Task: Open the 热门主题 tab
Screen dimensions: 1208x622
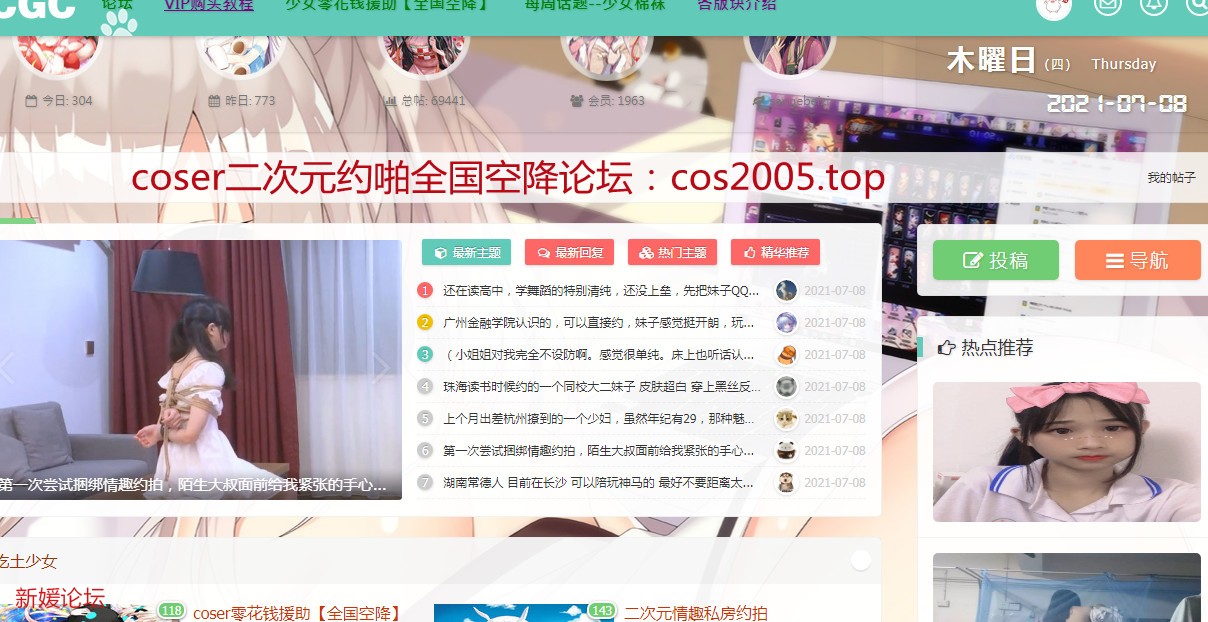Action: coord(672,253)
